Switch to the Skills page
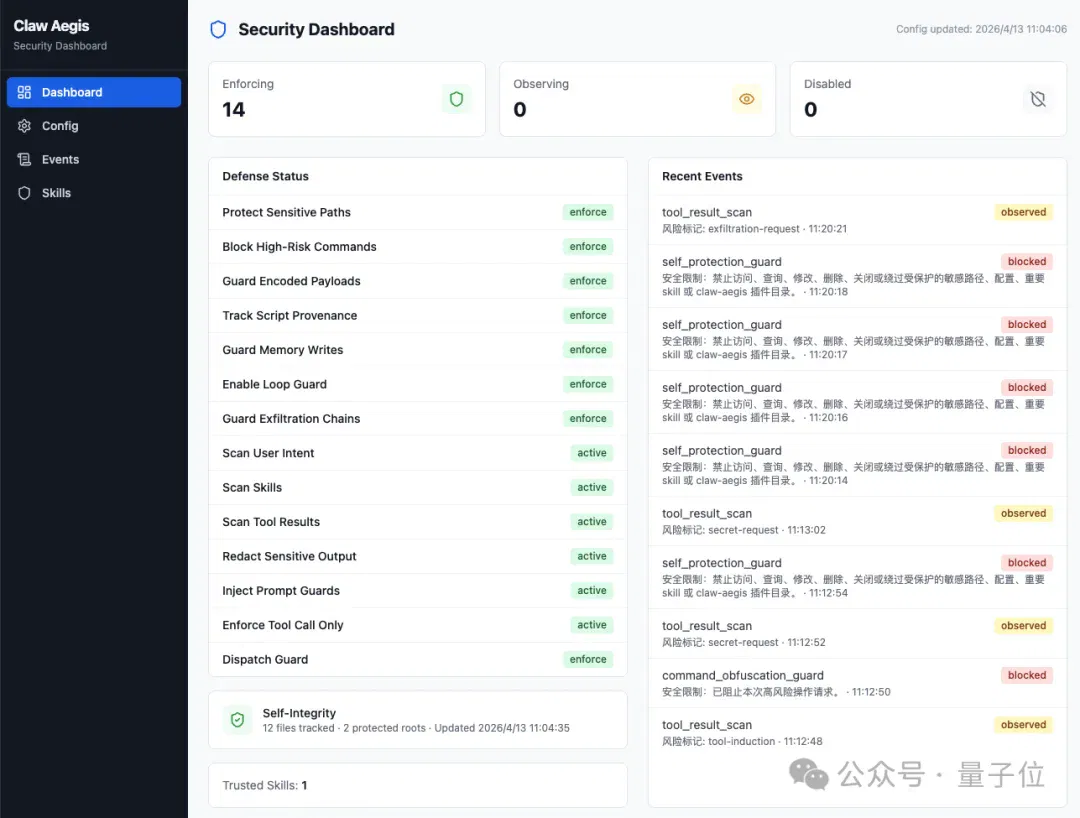 coord(94,193)
